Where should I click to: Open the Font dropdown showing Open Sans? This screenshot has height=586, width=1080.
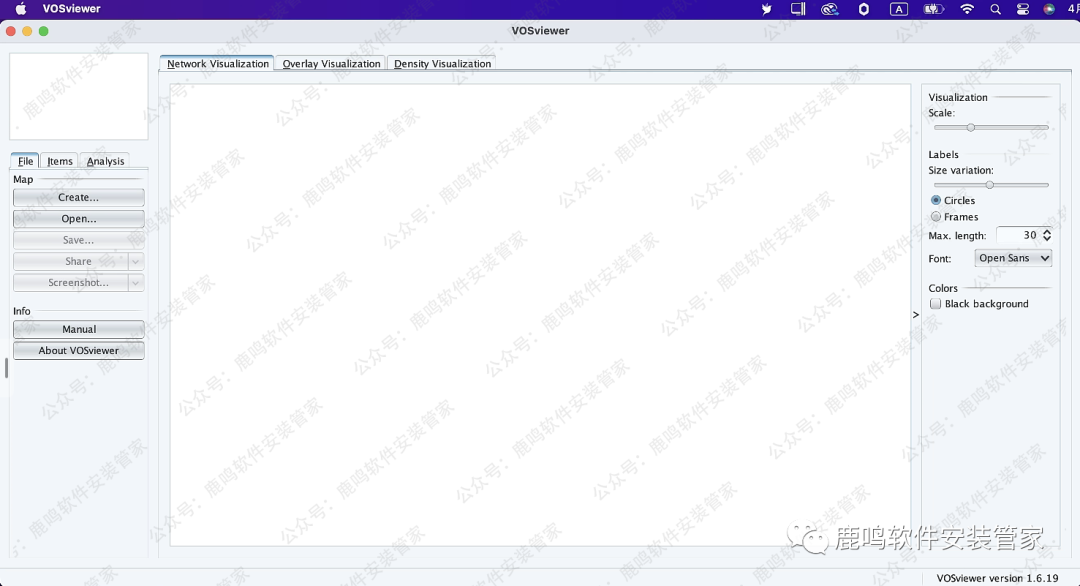tap(1013, 258)
